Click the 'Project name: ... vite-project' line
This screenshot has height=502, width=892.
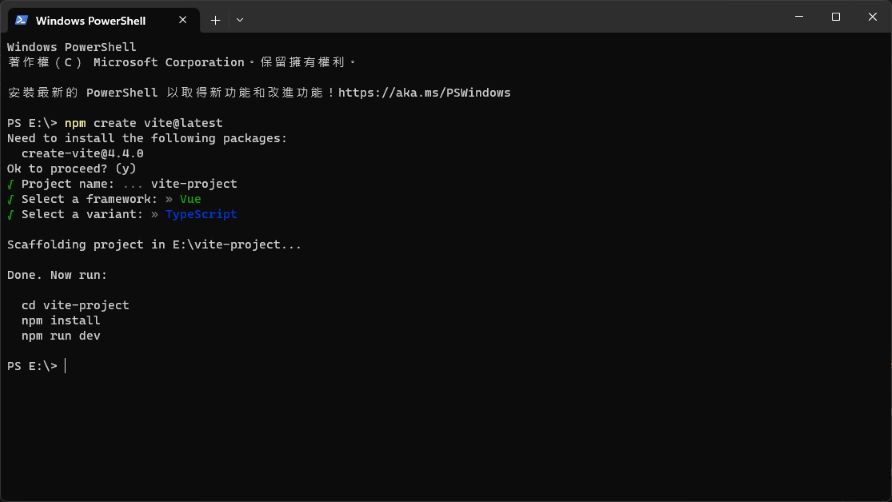point(122,184)
